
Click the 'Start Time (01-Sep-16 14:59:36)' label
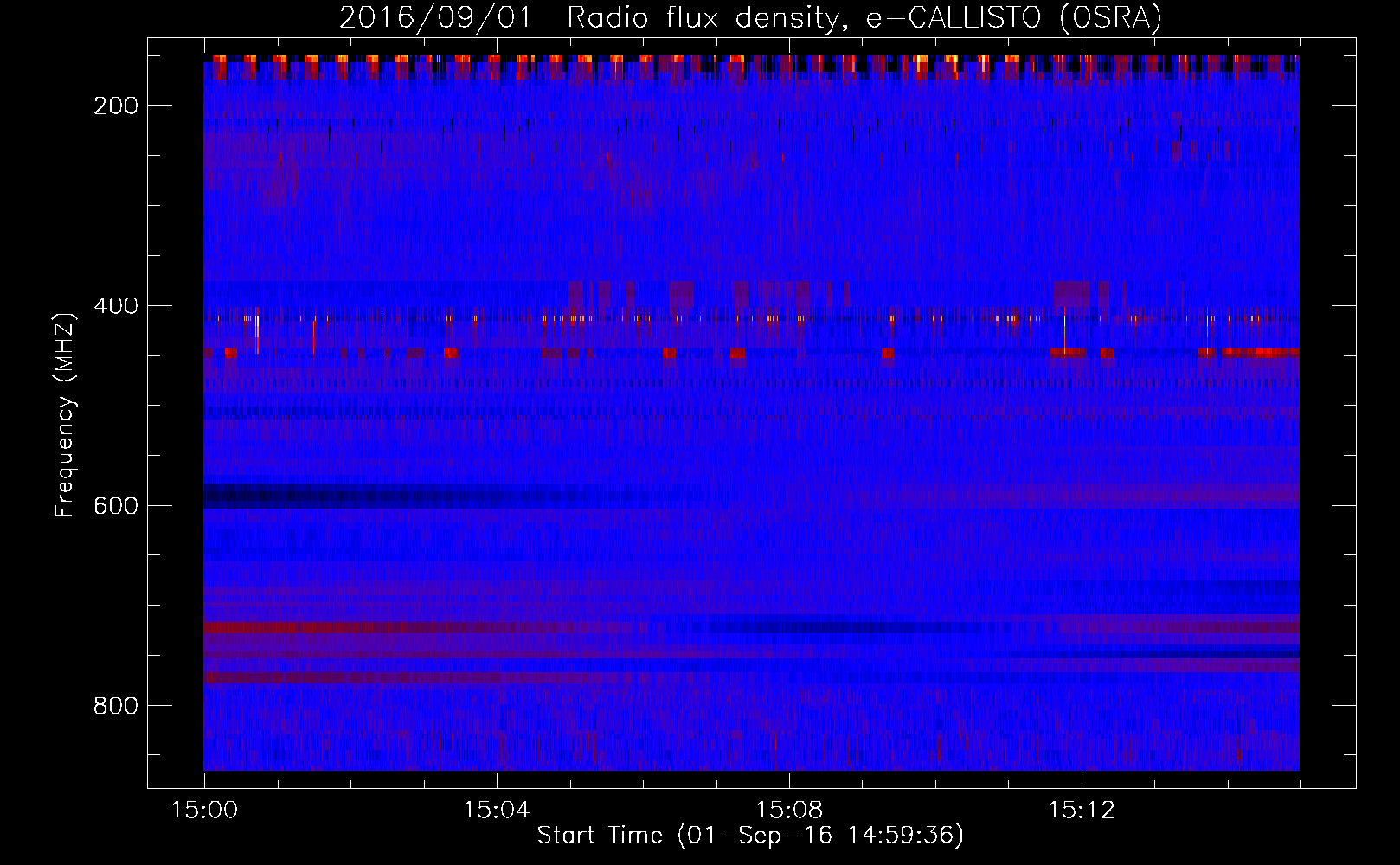pyautogui.click(x=750, y=836)
